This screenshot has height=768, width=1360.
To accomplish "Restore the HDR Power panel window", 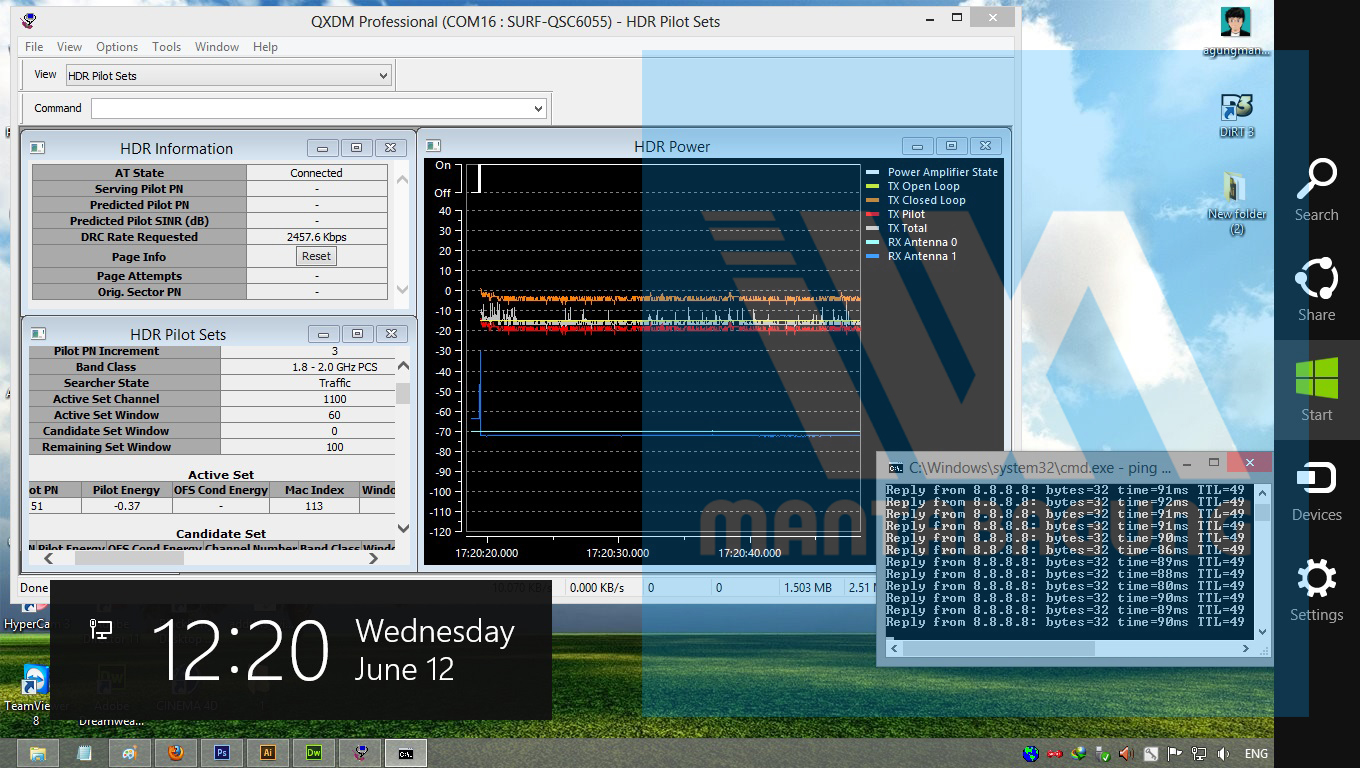I will point(951,146).
